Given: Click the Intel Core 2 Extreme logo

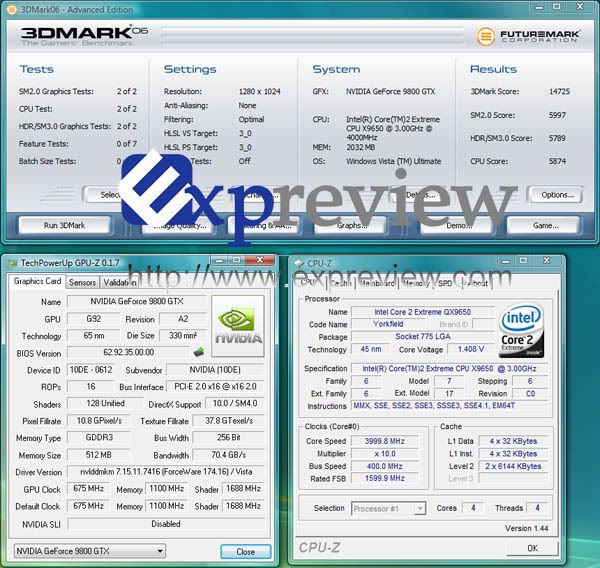Looking at the screenshot, I should point(522,329).
